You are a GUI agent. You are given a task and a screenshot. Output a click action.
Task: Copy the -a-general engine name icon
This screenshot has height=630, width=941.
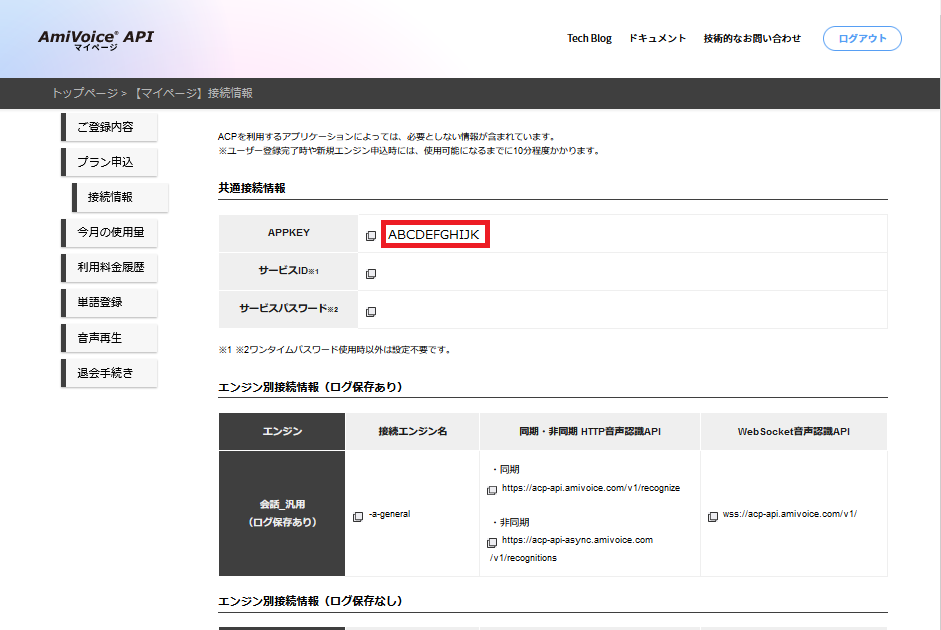coord(358,517)
